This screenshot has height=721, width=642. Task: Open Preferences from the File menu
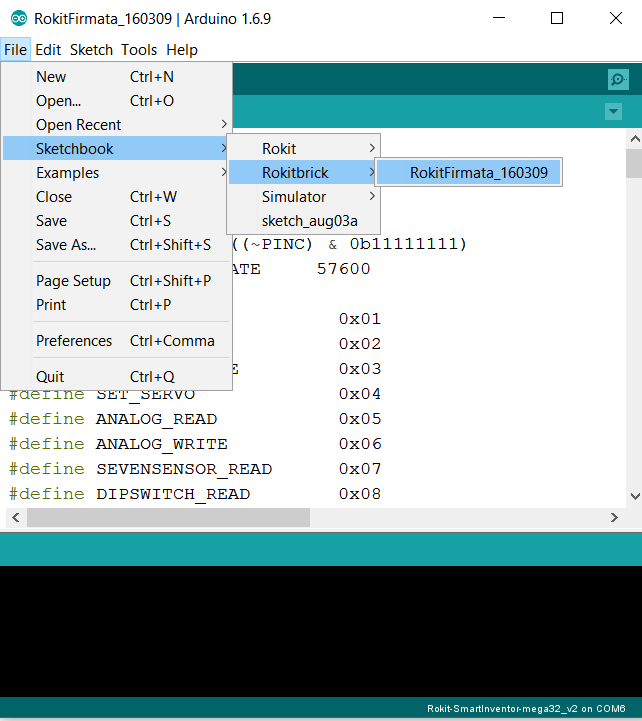point(117,341)
